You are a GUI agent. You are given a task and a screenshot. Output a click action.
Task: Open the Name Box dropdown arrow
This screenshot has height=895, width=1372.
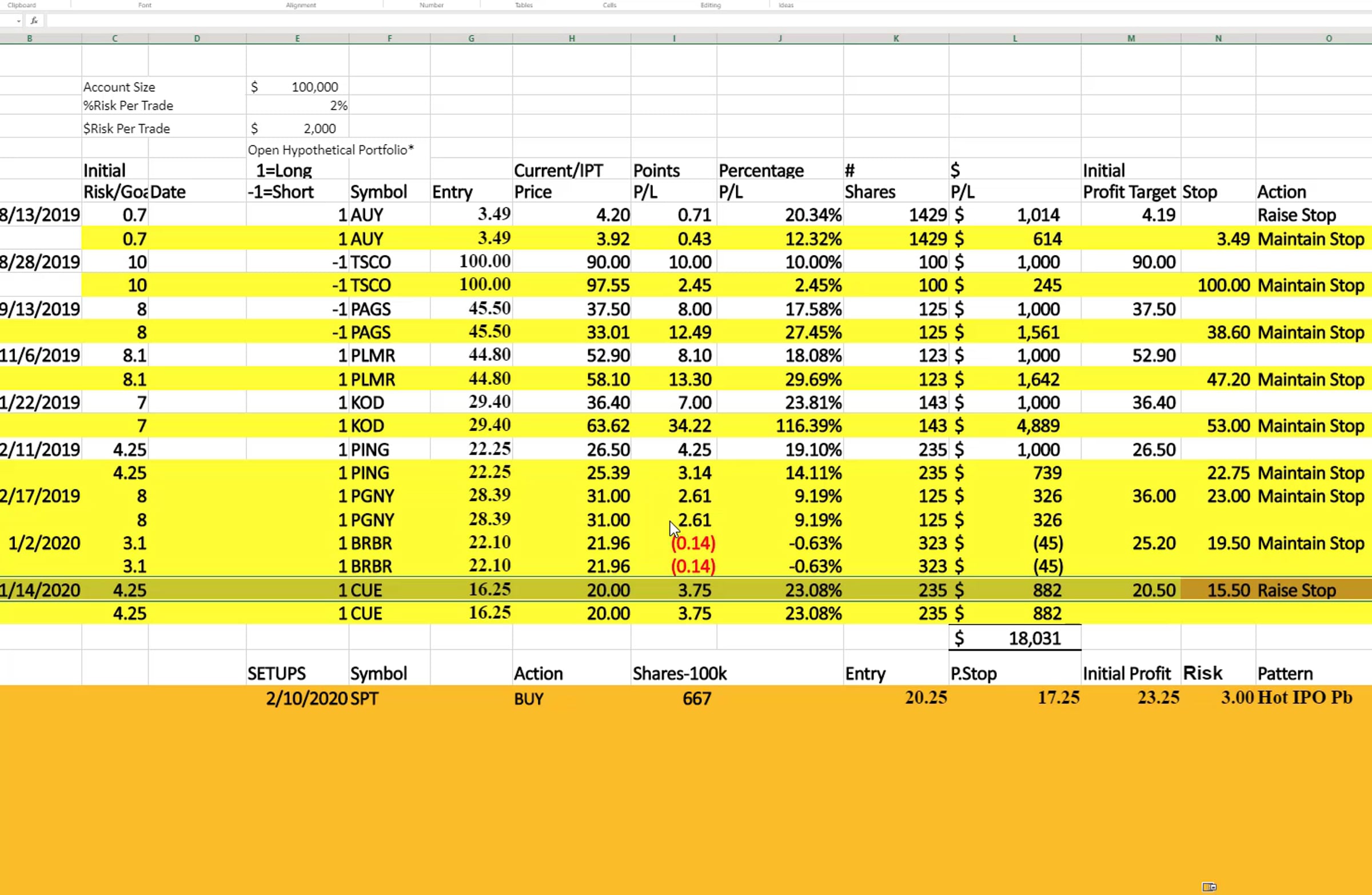click(19, 21)
